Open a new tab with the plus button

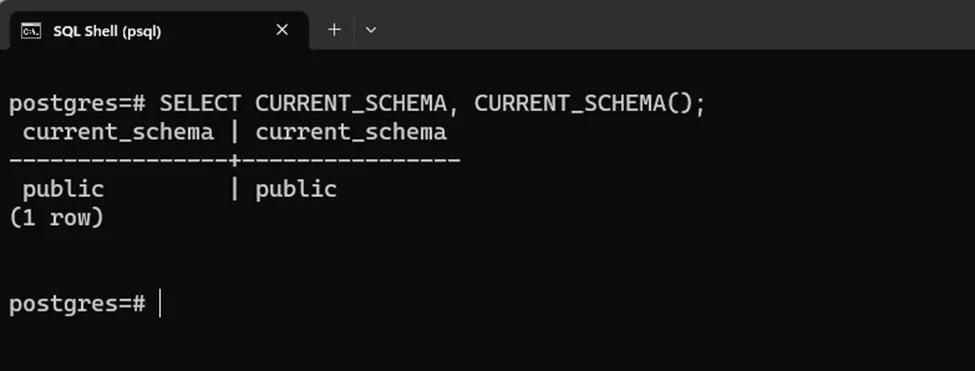[x=335, y=30]
